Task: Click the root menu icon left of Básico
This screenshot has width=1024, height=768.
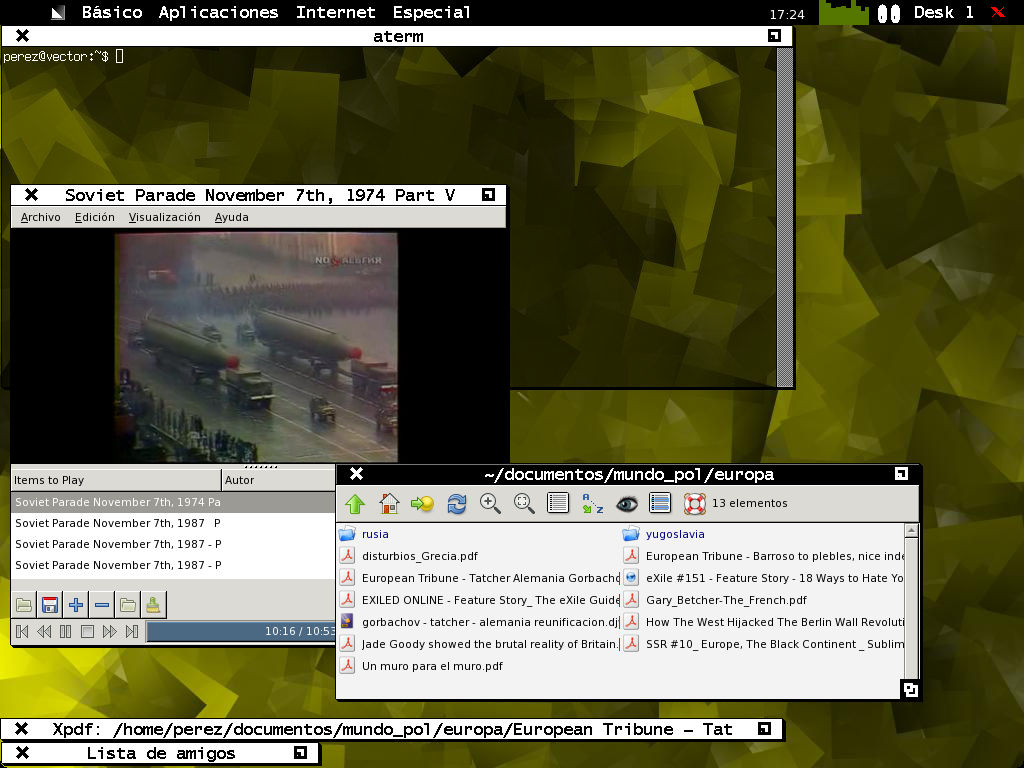Action: 58,12
